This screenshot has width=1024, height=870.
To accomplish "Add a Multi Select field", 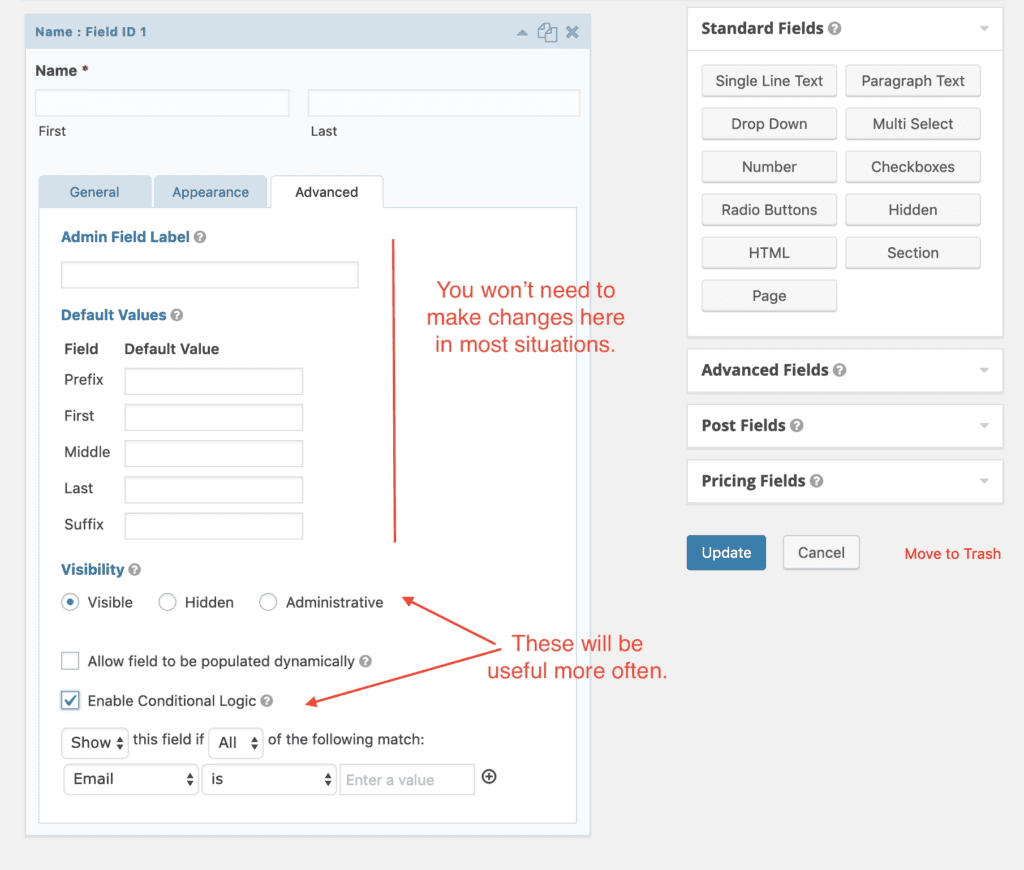I will [913, 124].
